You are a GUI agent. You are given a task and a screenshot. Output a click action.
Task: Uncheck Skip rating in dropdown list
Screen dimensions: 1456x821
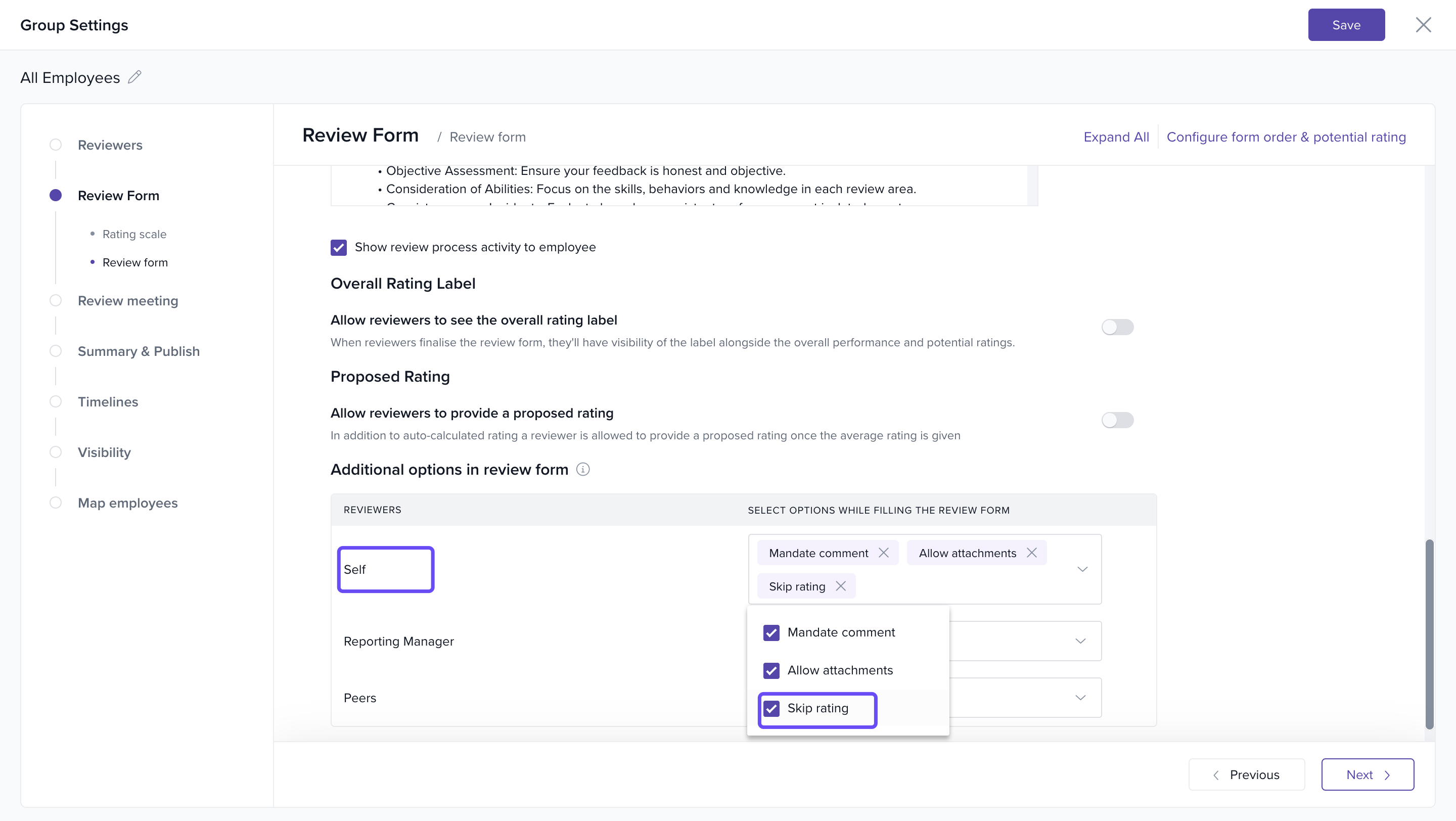[771, 709]
